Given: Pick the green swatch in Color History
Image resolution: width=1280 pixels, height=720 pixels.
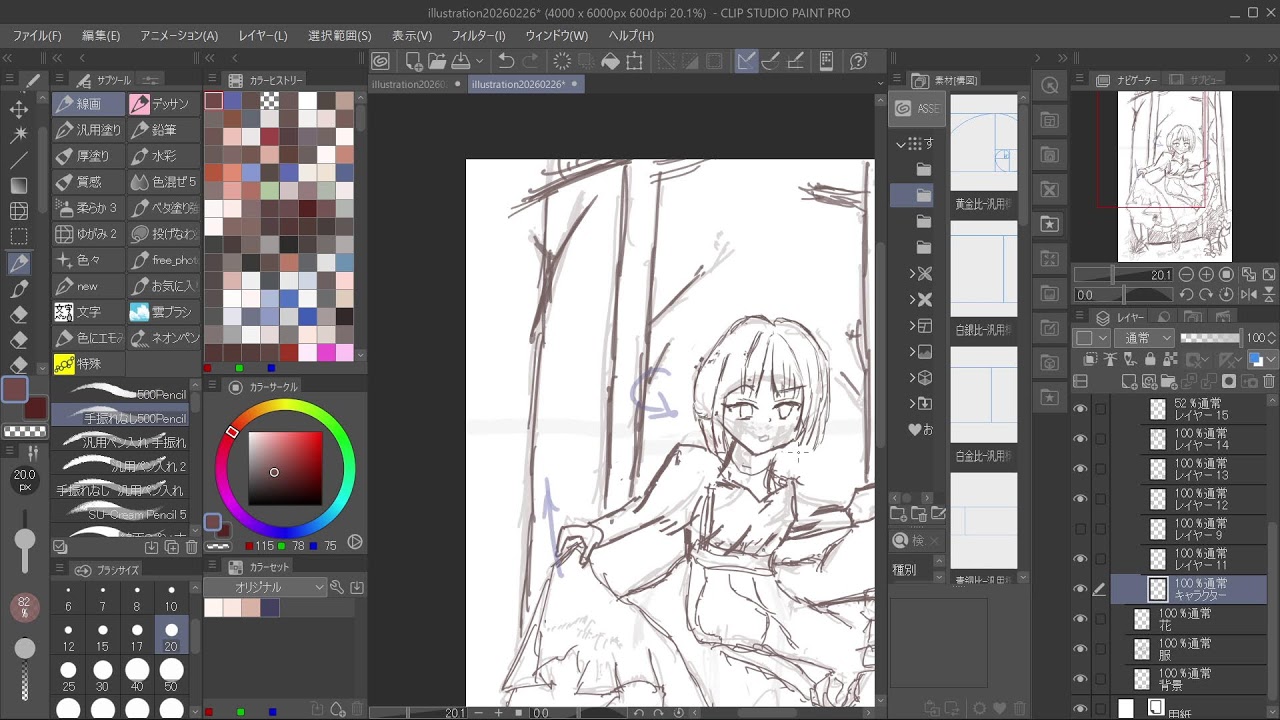Looking at the screenshot, I should 270,190.
